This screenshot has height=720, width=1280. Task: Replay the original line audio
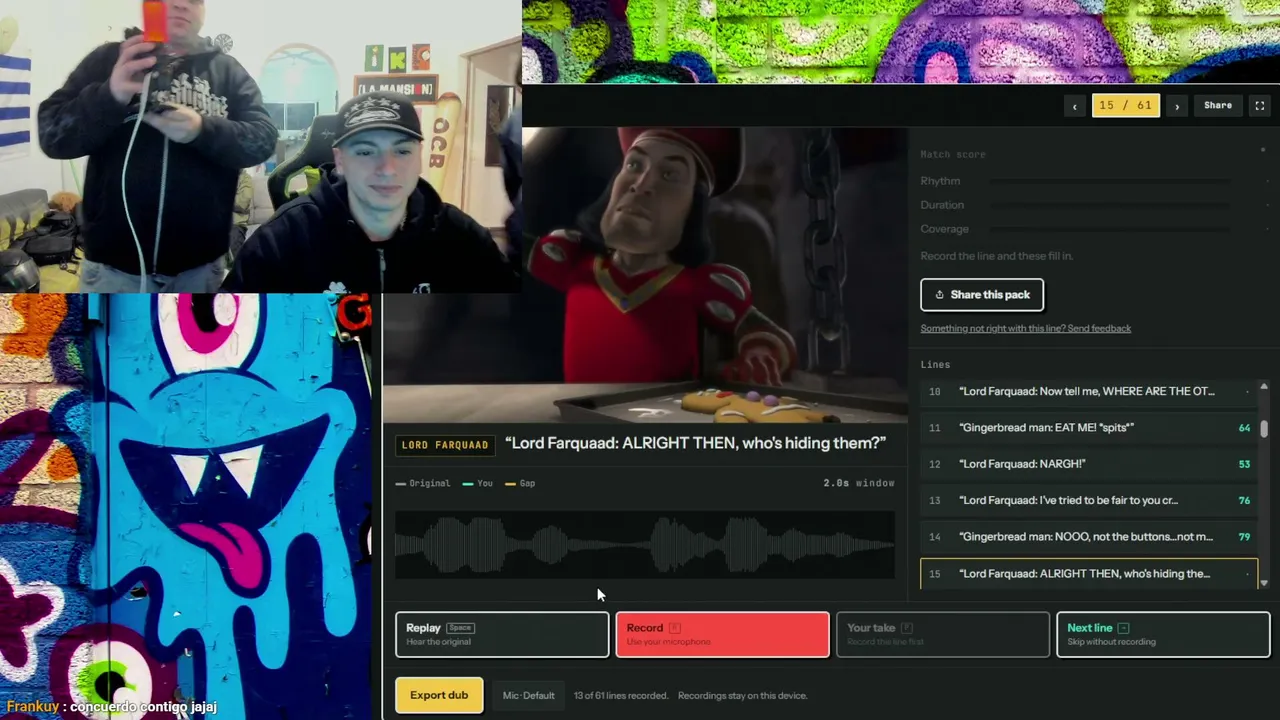click(x=502, y=634)
